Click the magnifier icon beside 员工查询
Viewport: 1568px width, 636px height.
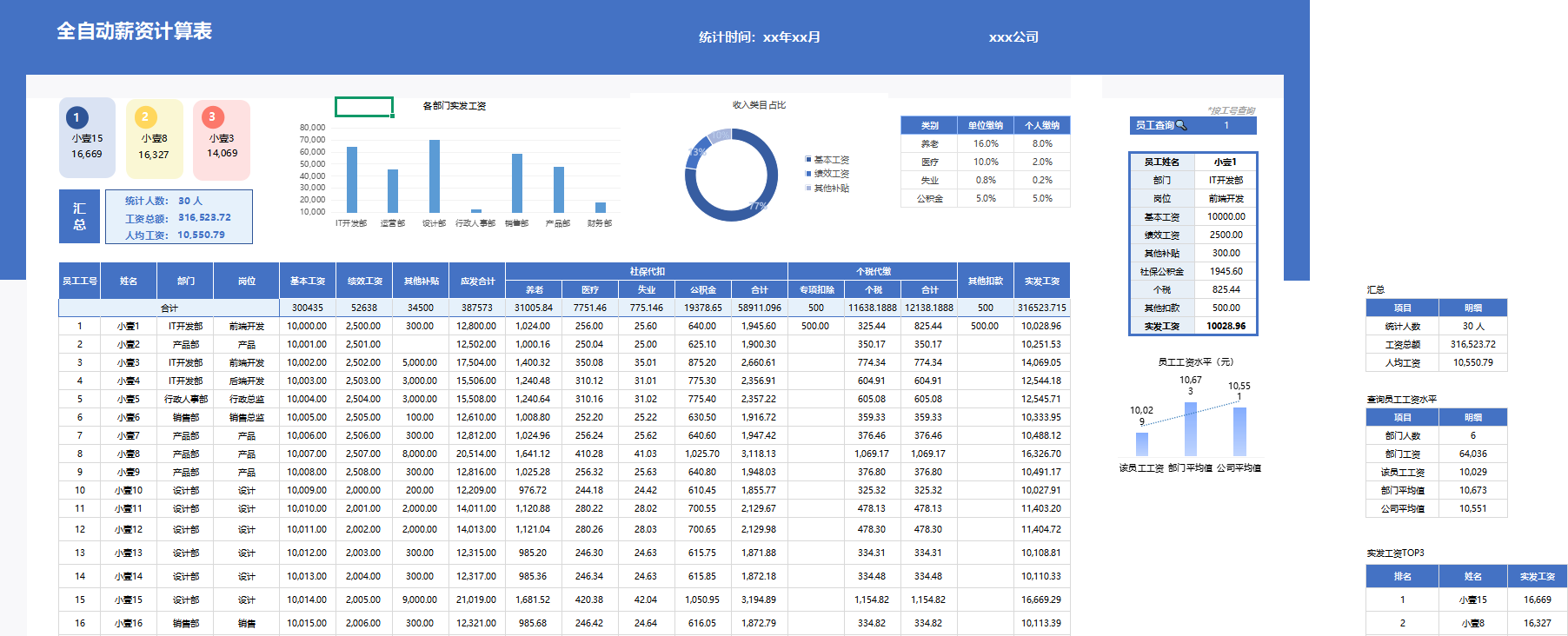tap(1181, 125)
